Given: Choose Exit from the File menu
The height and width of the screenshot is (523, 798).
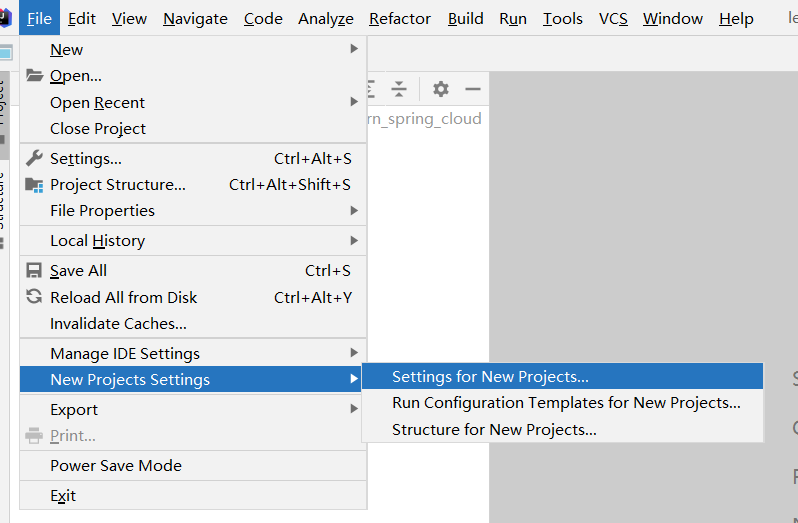Looking at the screenshot, I should (63, 495).
